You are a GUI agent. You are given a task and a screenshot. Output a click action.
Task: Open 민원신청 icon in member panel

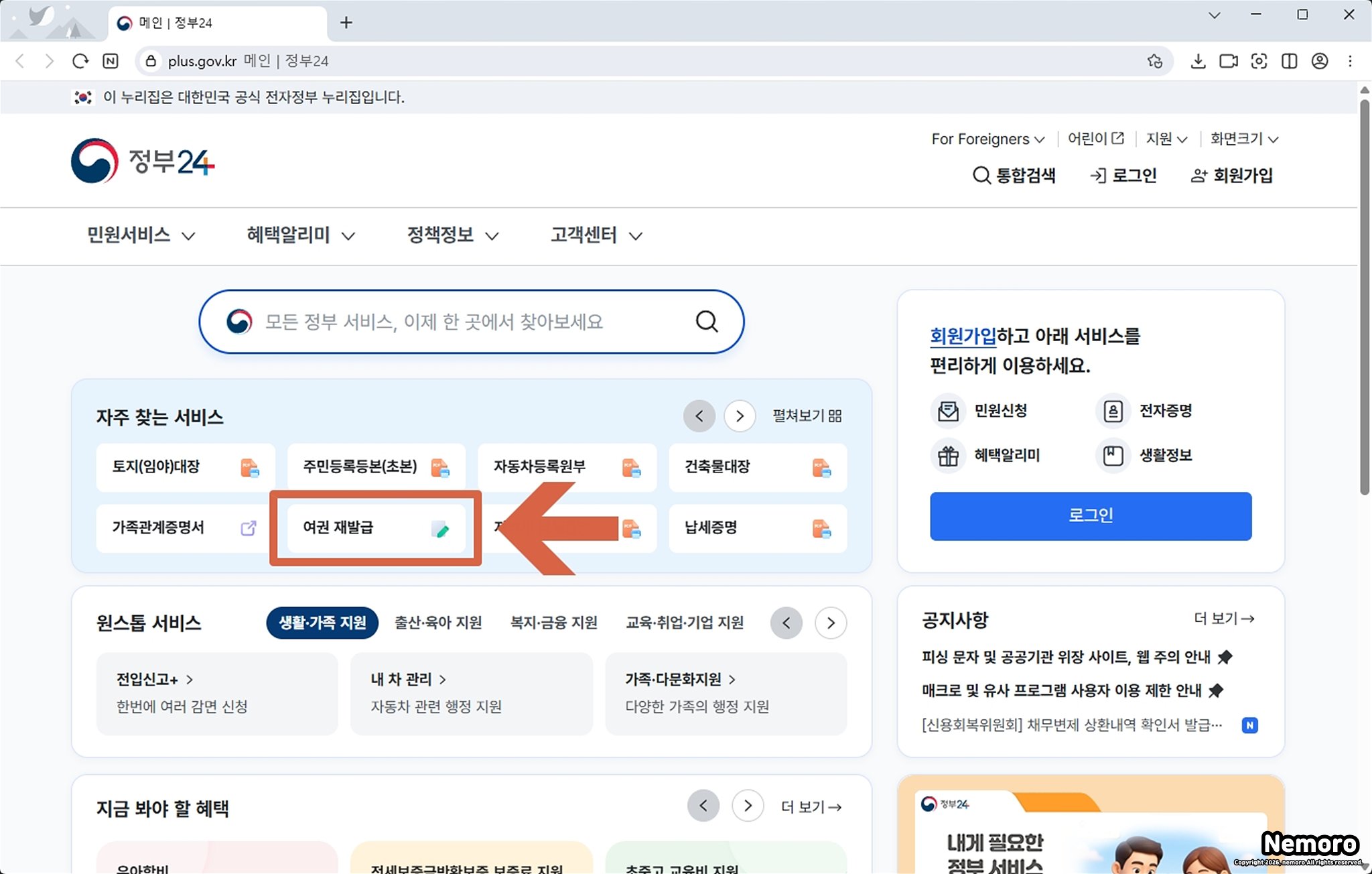pyautogui.click(x=948, y=411)
